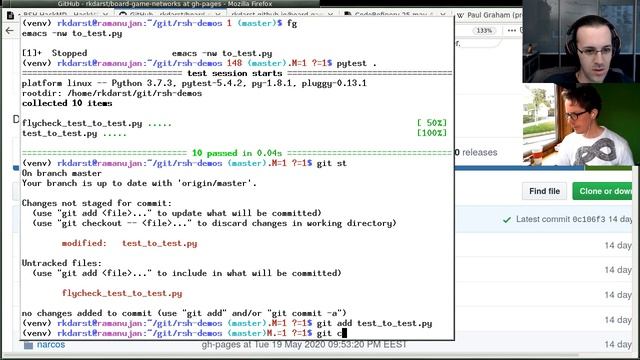Click 'rootdir: /home/rkdarst/git/rsh-demos' line

[112, 93]
